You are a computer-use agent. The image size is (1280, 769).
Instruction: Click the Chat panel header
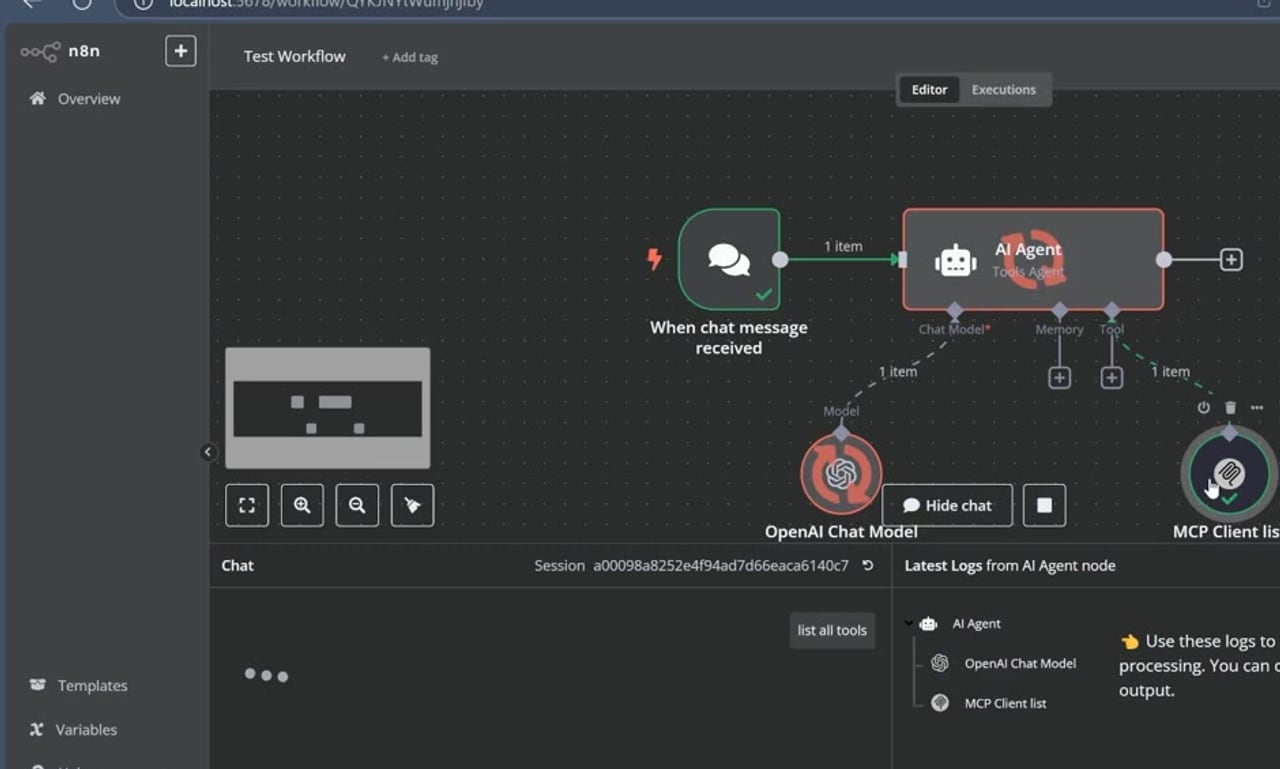point(238,566)
